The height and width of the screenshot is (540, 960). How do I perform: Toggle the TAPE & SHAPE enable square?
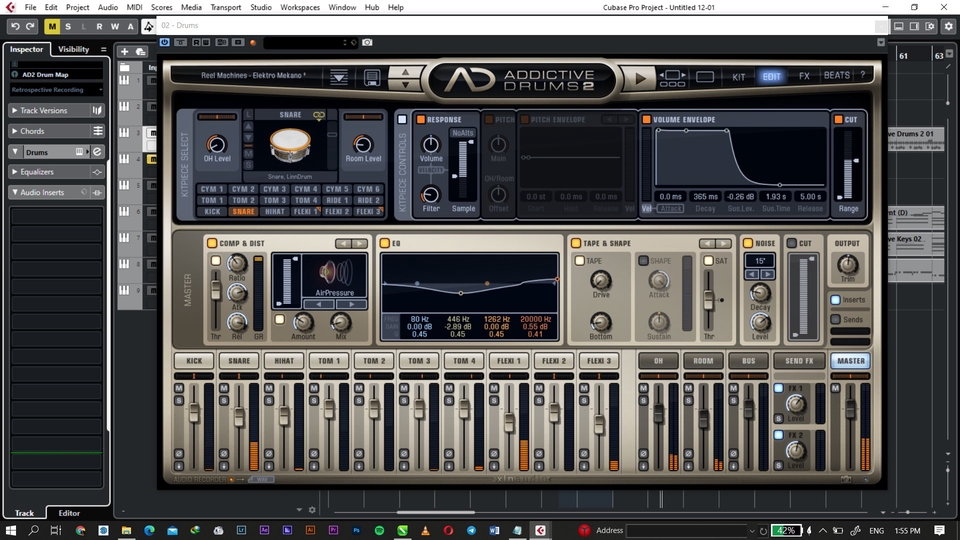coord(576,243)
